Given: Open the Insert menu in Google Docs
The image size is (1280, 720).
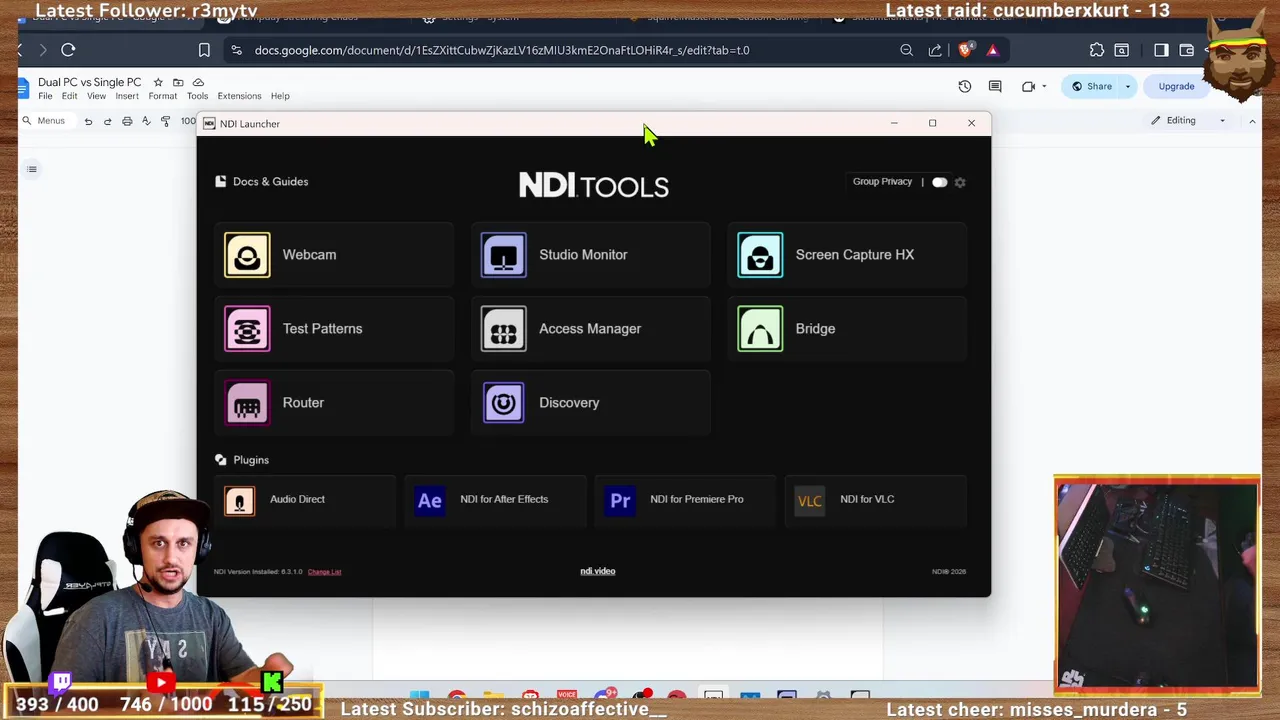Looking at the screenshot, I should 127,96.
